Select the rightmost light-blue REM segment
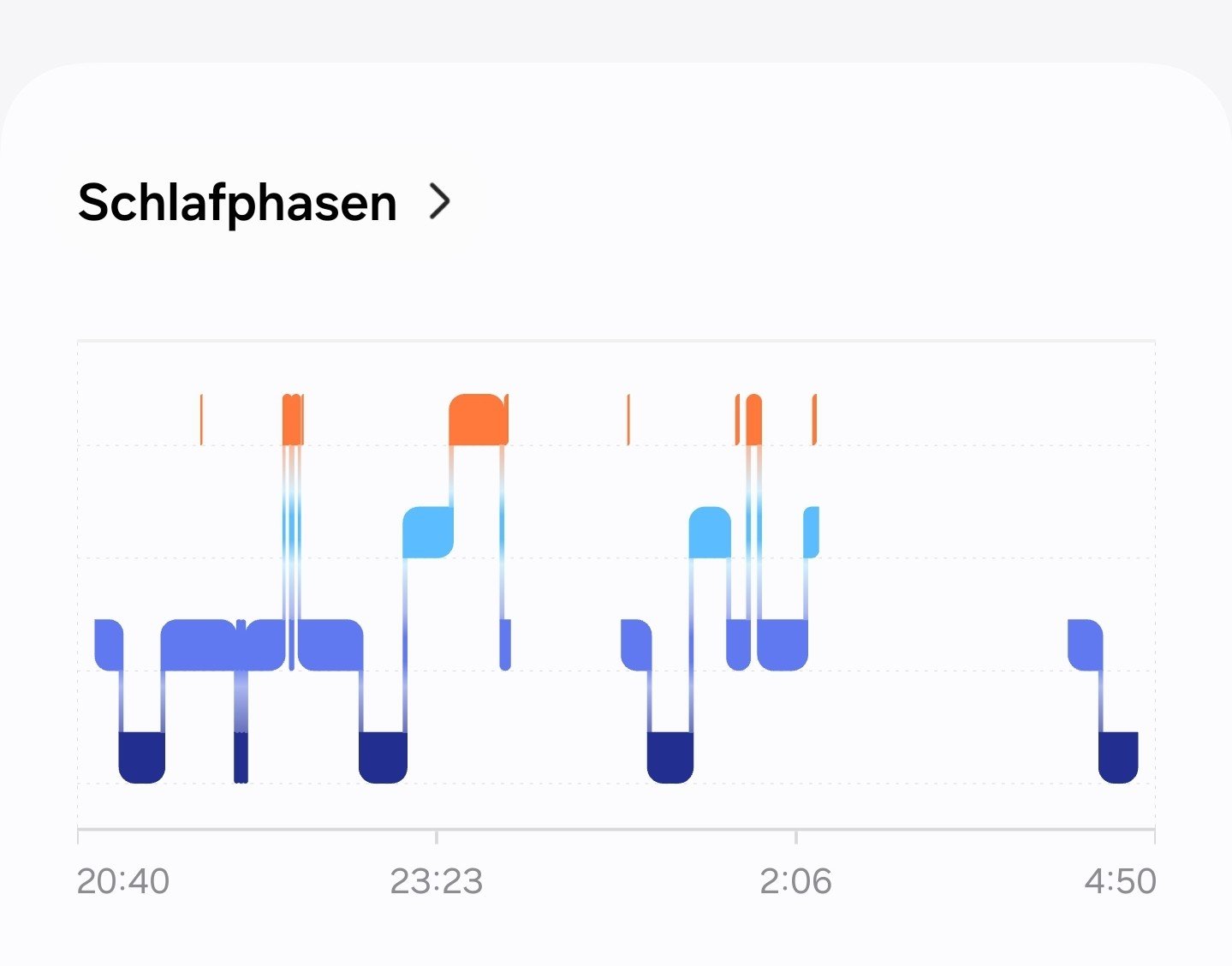 [x=812, y=532]
